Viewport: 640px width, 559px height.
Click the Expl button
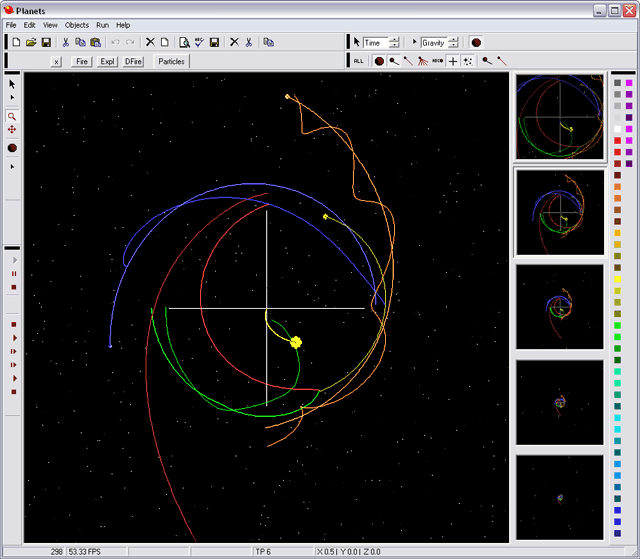click(x=107, y=62)
